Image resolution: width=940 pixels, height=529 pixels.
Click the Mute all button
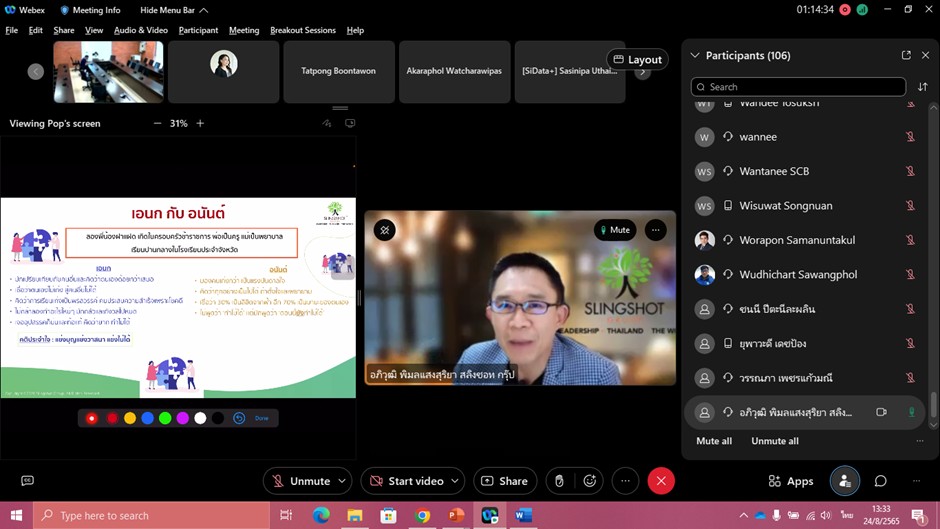(714, 441)
